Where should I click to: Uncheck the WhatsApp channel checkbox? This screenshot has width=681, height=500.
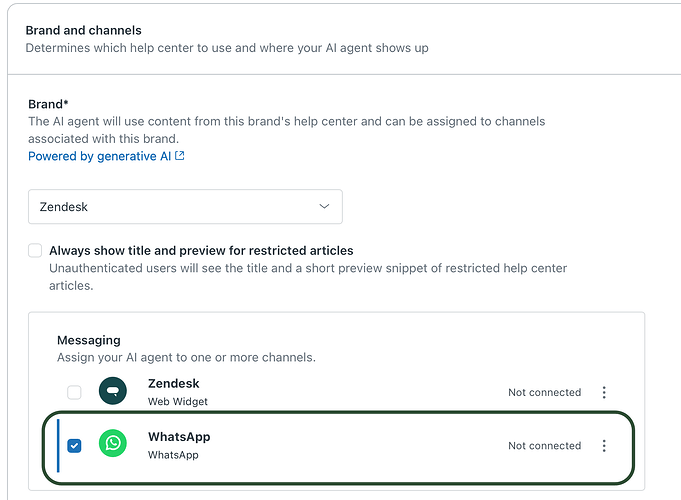[x=74, y=446]
